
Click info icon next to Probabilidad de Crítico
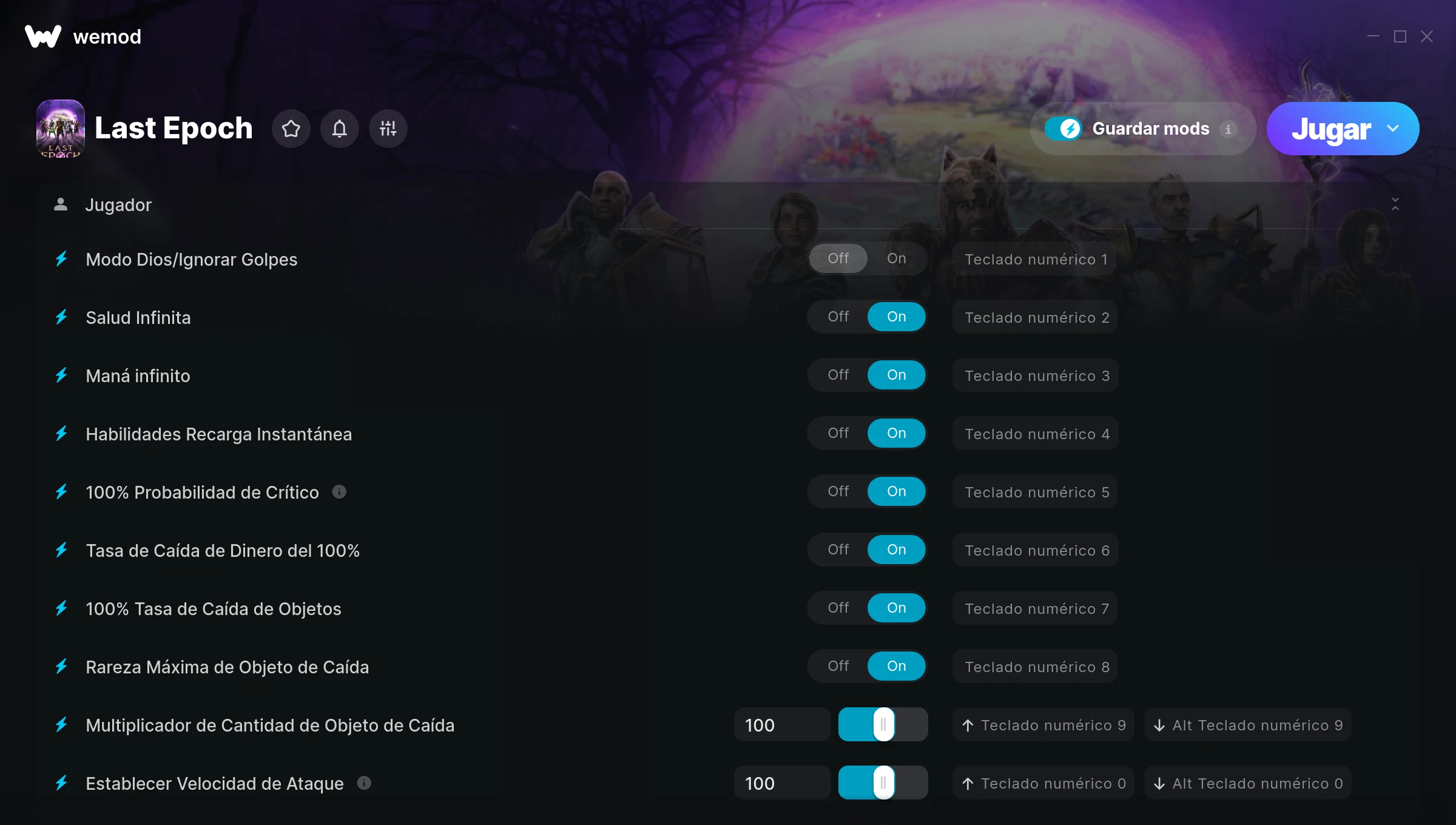tap(340, 492)
